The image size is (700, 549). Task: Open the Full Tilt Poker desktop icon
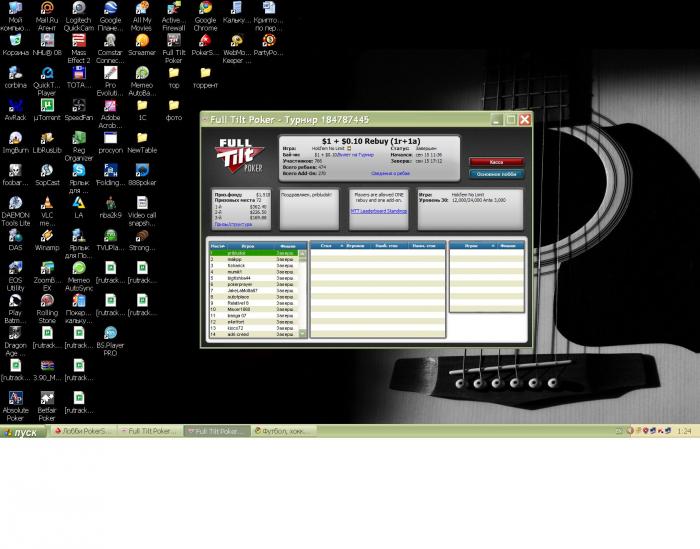click(173, 49)
